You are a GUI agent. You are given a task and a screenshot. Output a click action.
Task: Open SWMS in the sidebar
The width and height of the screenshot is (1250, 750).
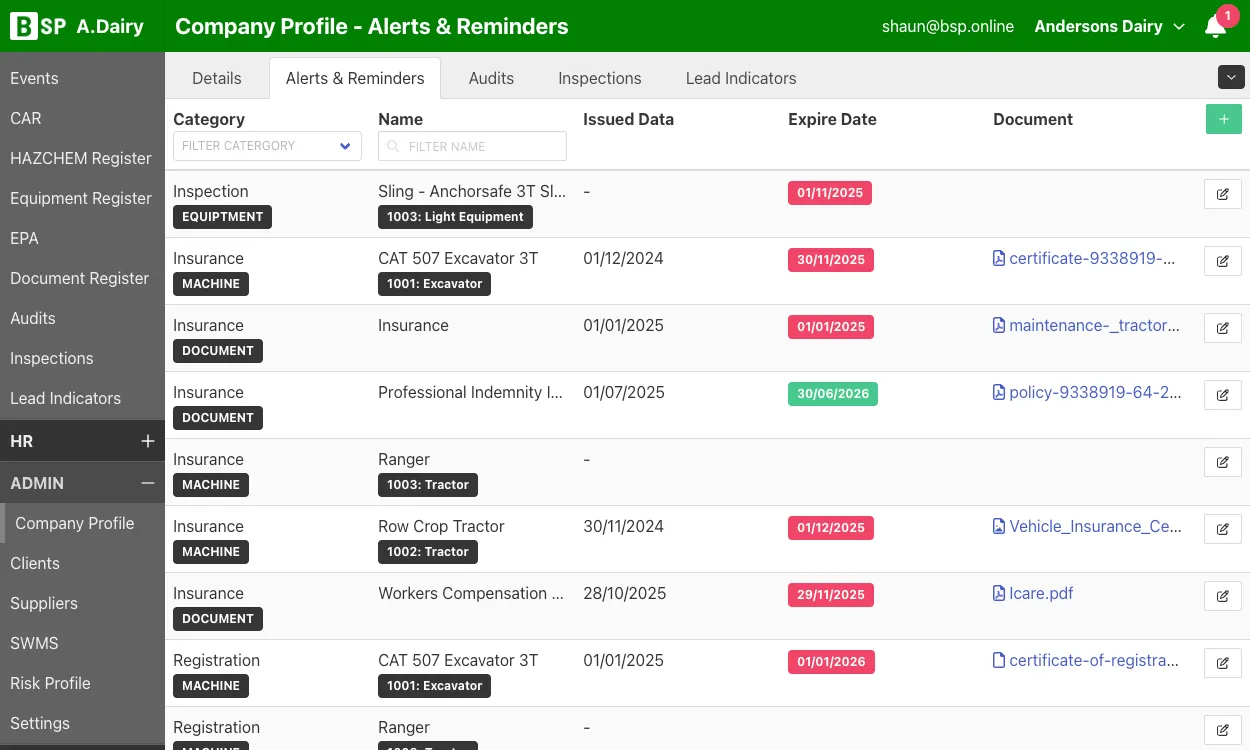[x=82, y=643]
